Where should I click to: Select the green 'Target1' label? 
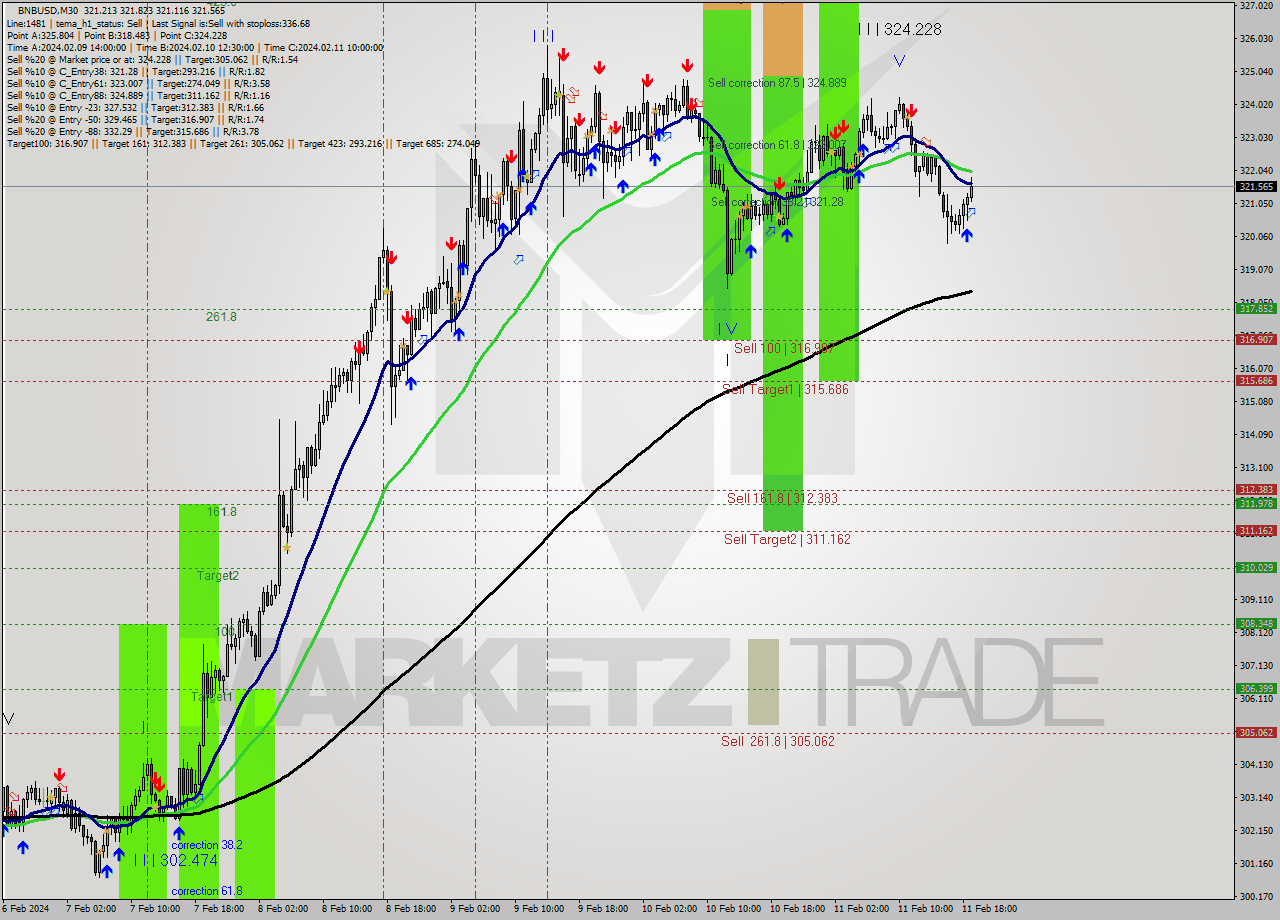[x=211, y=696]
